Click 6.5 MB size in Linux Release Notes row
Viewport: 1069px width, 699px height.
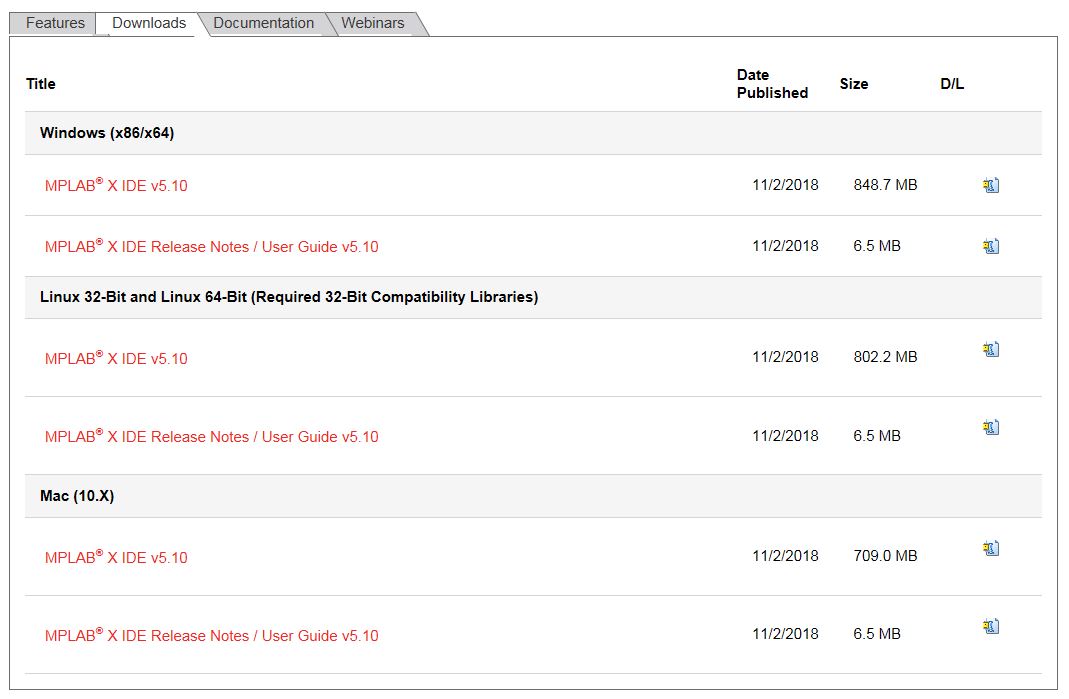877,436
